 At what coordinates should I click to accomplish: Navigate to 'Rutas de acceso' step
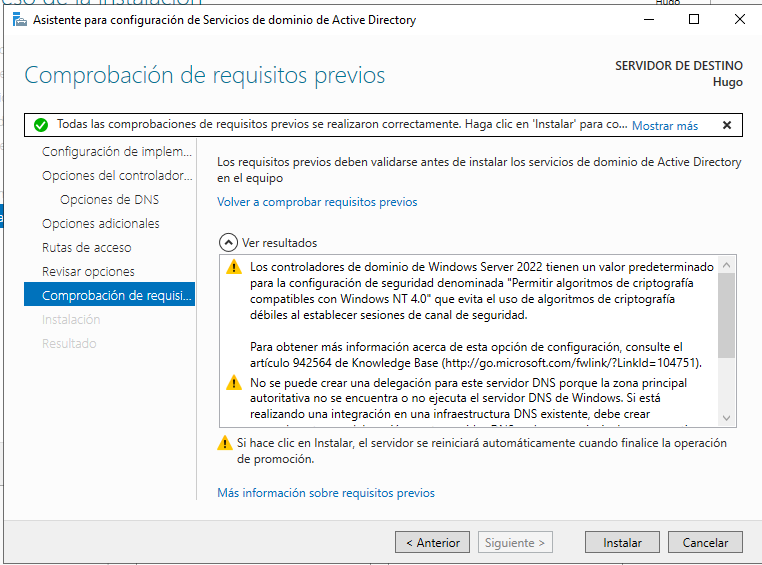point(86,248)
